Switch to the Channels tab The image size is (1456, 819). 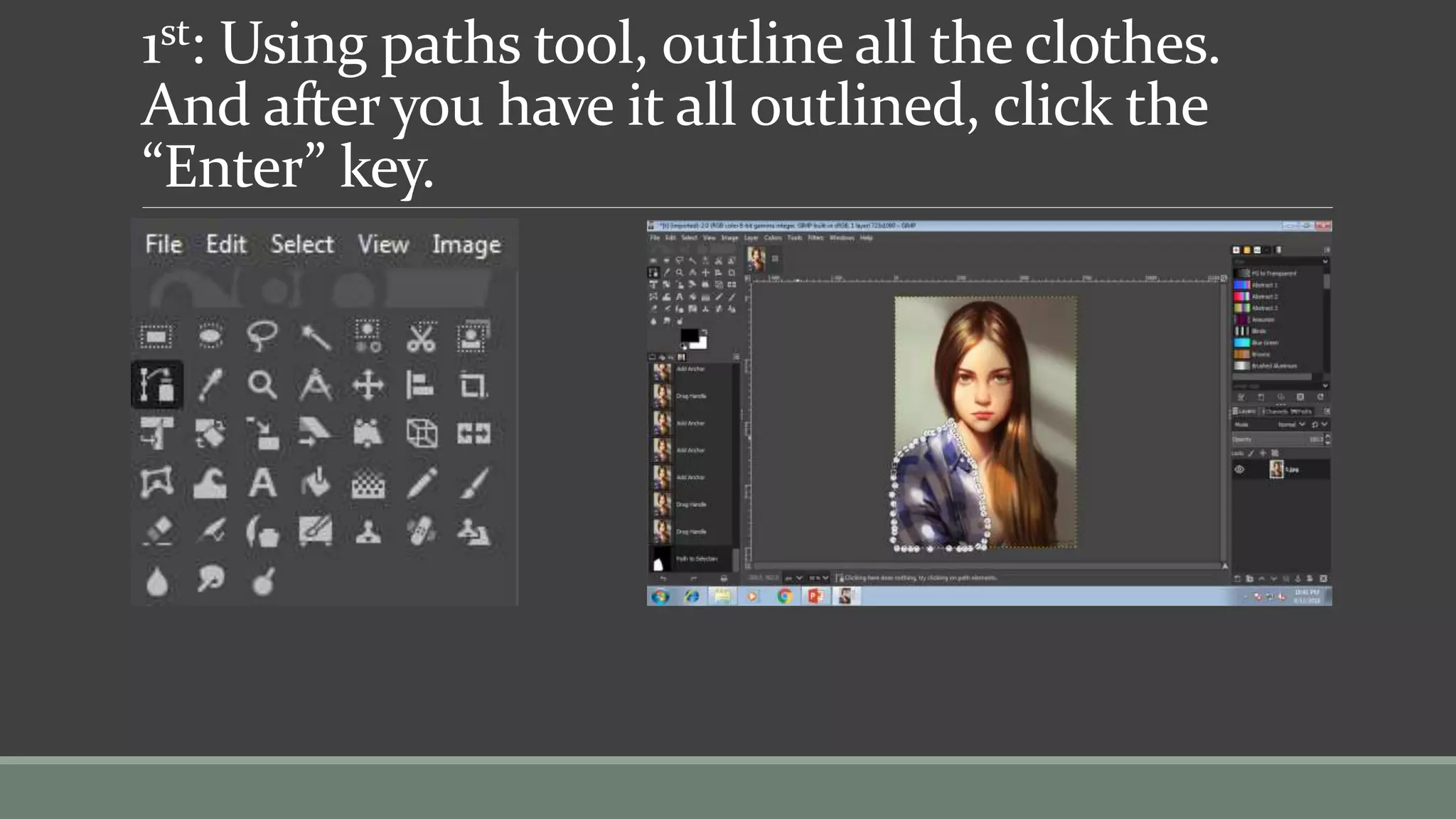coord(1275,412)
